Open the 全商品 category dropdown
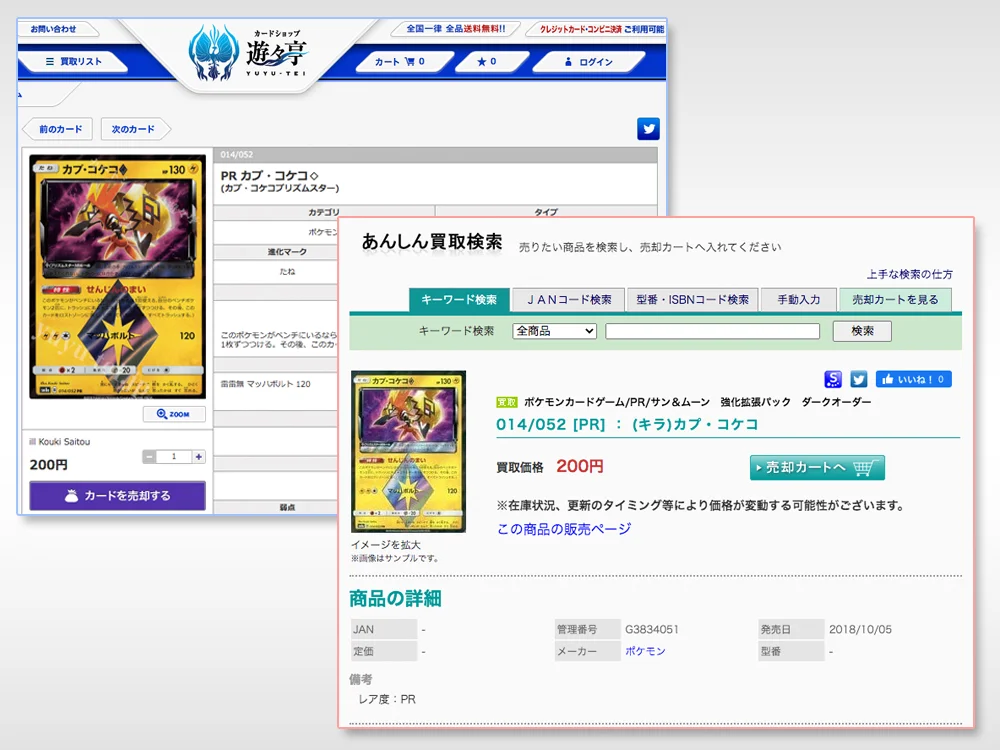 pos(554,331)
